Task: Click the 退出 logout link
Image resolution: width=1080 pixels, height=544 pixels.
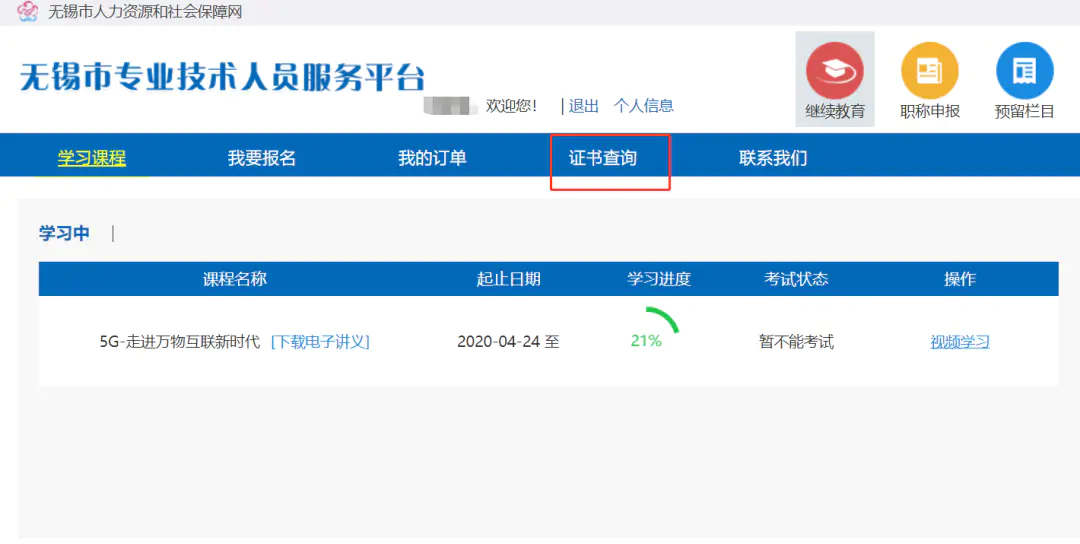Action: coord(584,106)
